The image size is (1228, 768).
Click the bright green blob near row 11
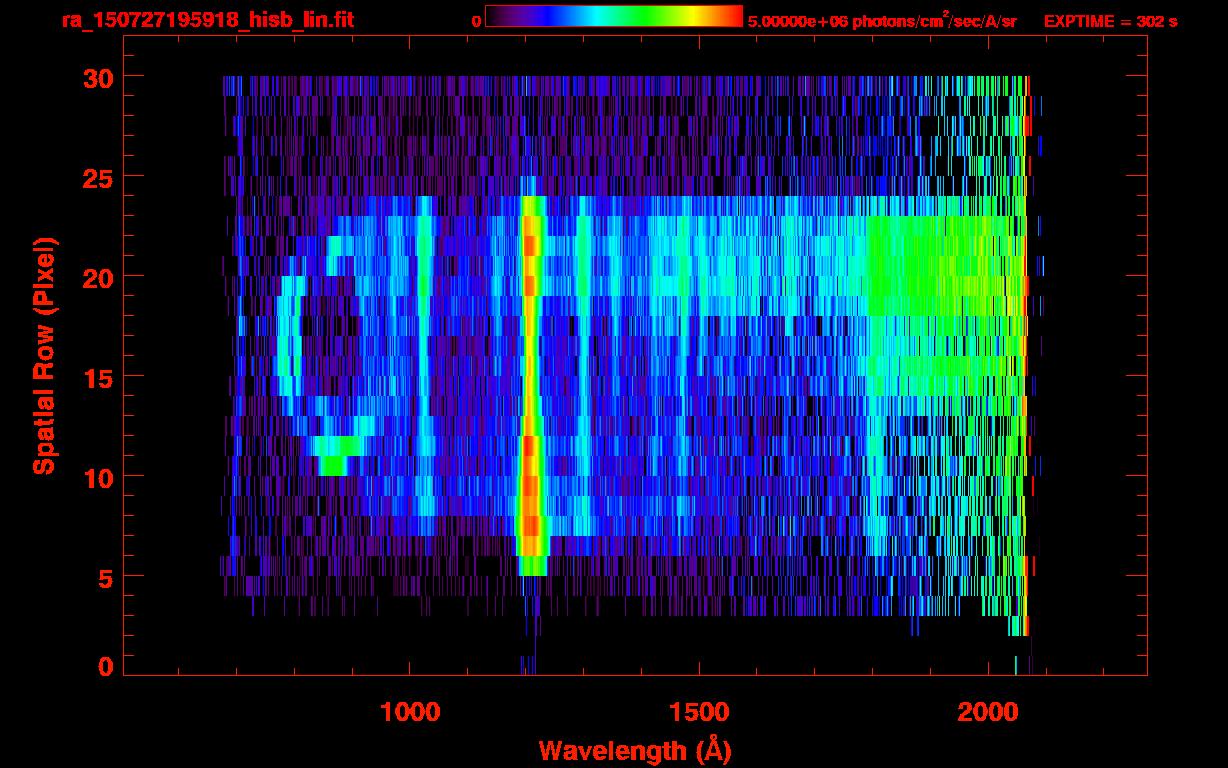(x=337, y=456)
